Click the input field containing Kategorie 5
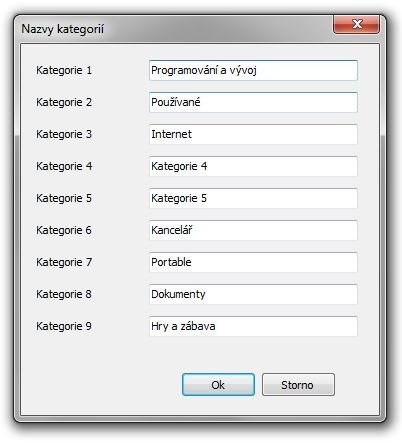Screen dimensions: 402x443 coord(253,198)
